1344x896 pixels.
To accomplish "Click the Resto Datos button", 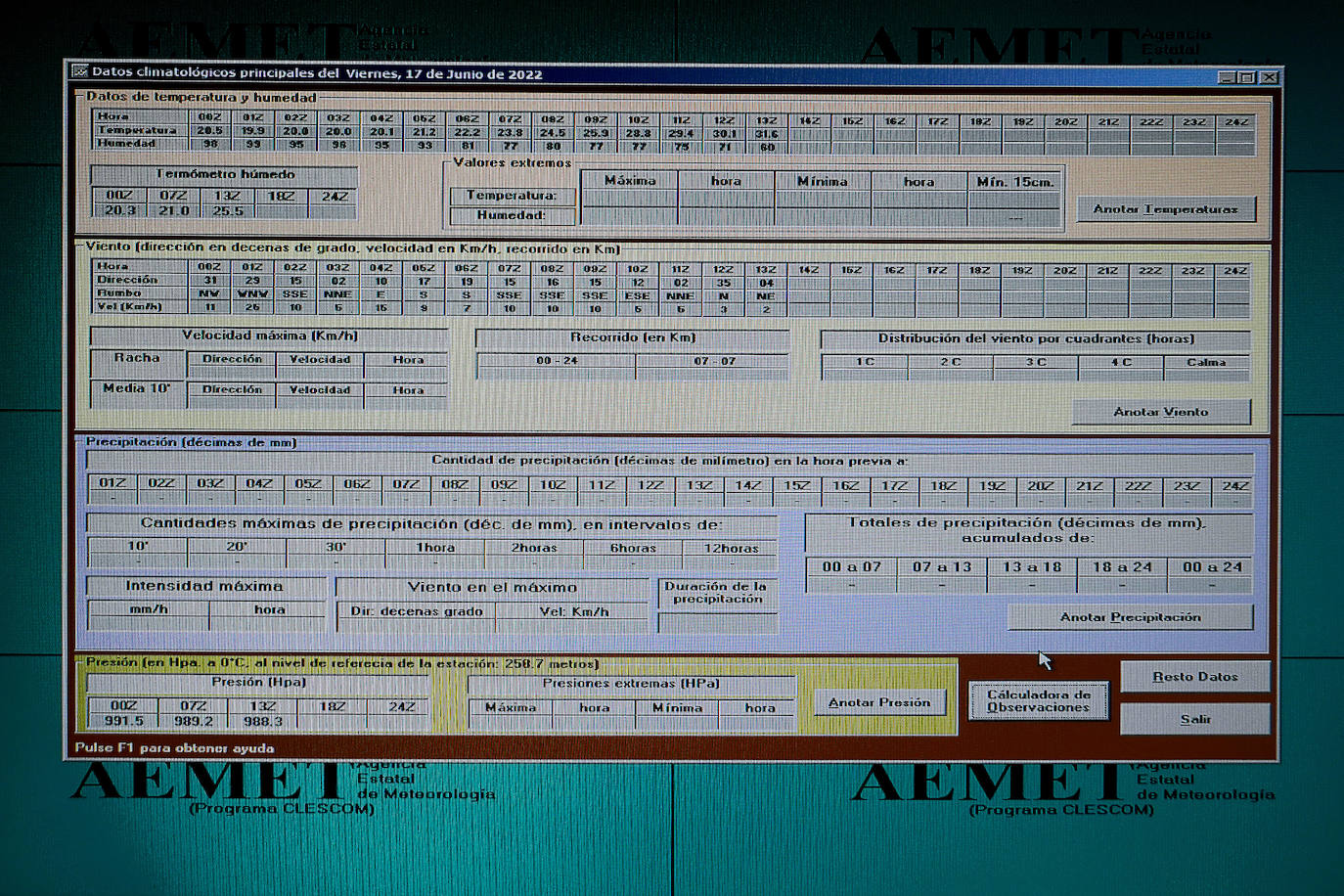I will 1194,676.
